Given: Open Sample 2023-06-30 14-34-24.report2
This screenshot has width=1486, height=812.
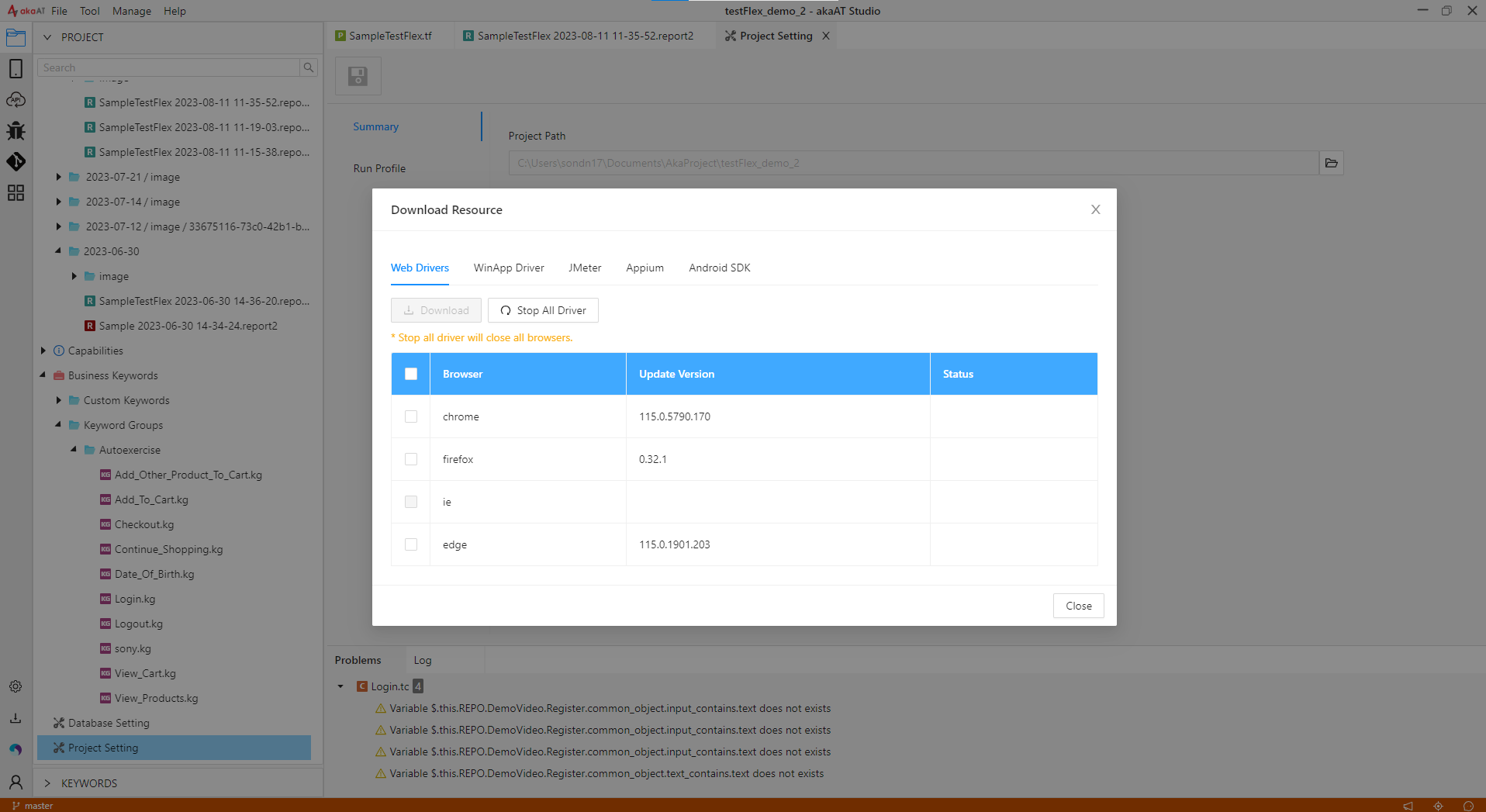Looking at the screenshot, I should [188, 326].
